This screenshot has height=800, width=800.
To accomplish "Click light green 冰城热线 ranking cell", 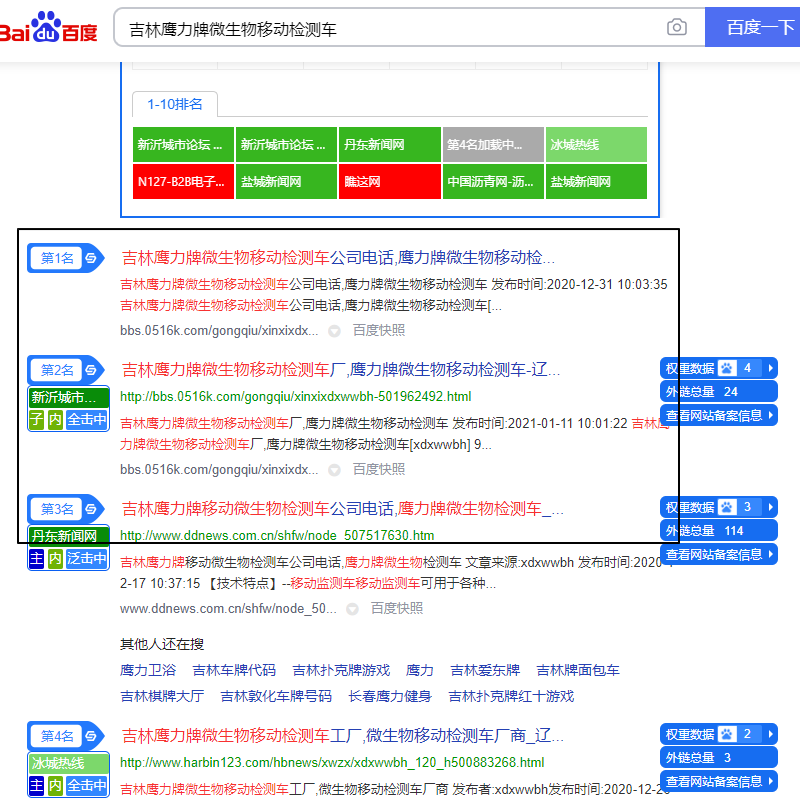I will pos(596,144).
